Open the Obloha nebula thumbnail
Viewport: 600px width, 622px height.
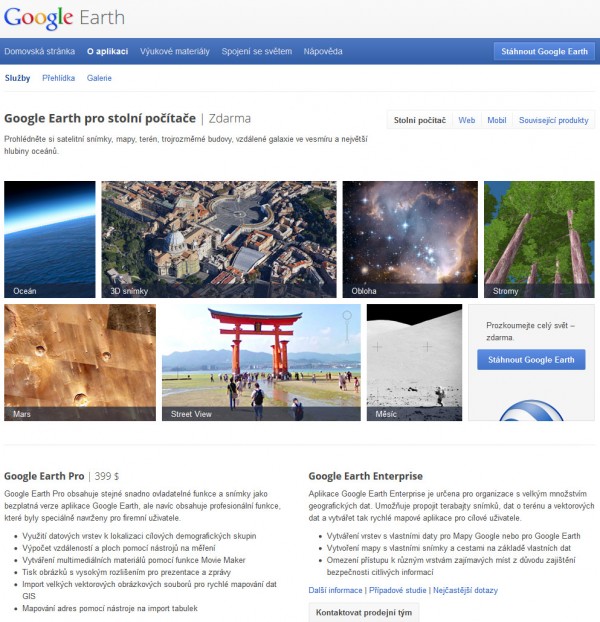[x=410, y=239]
